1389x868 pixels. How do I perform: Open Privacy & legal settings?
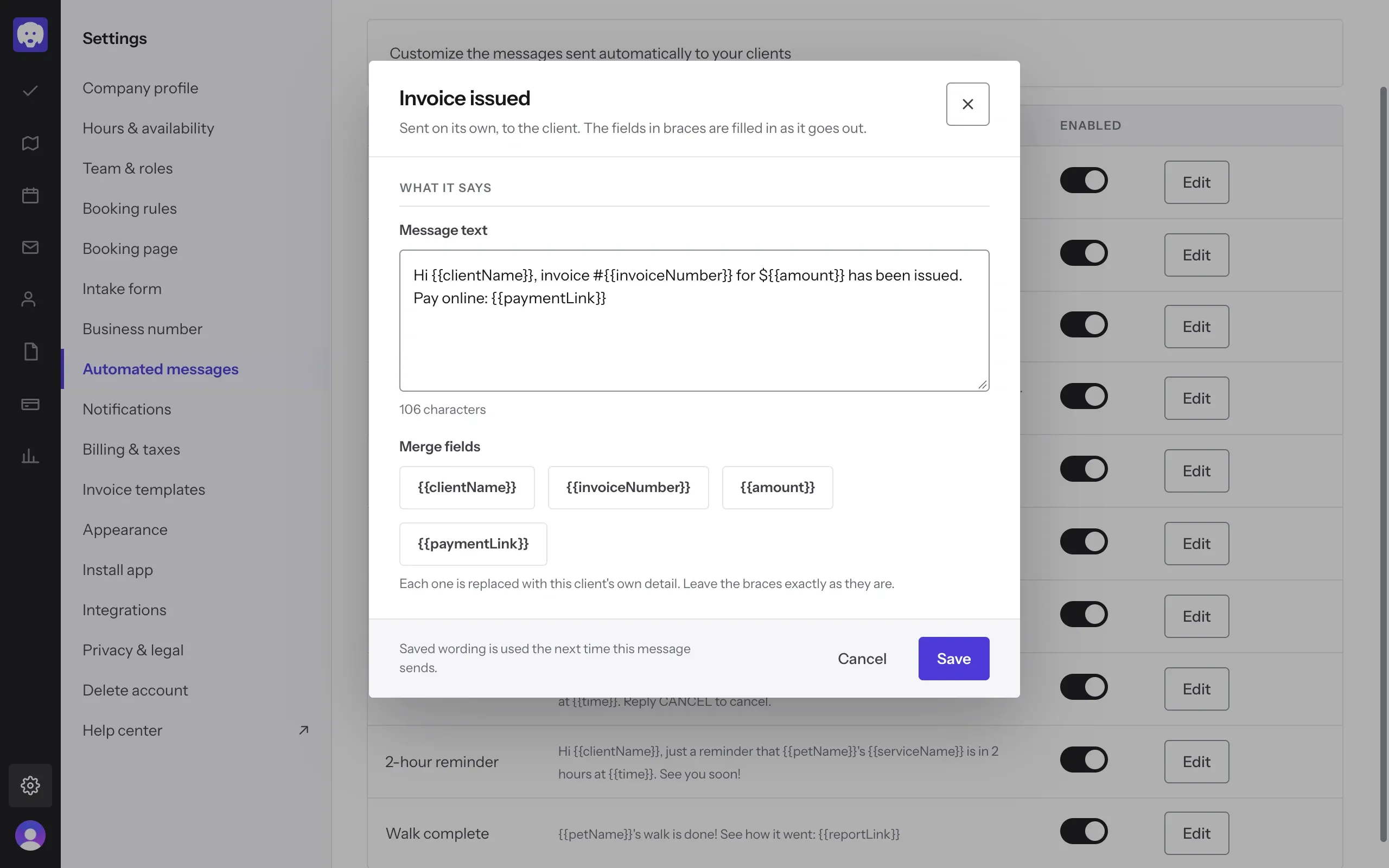133,650
